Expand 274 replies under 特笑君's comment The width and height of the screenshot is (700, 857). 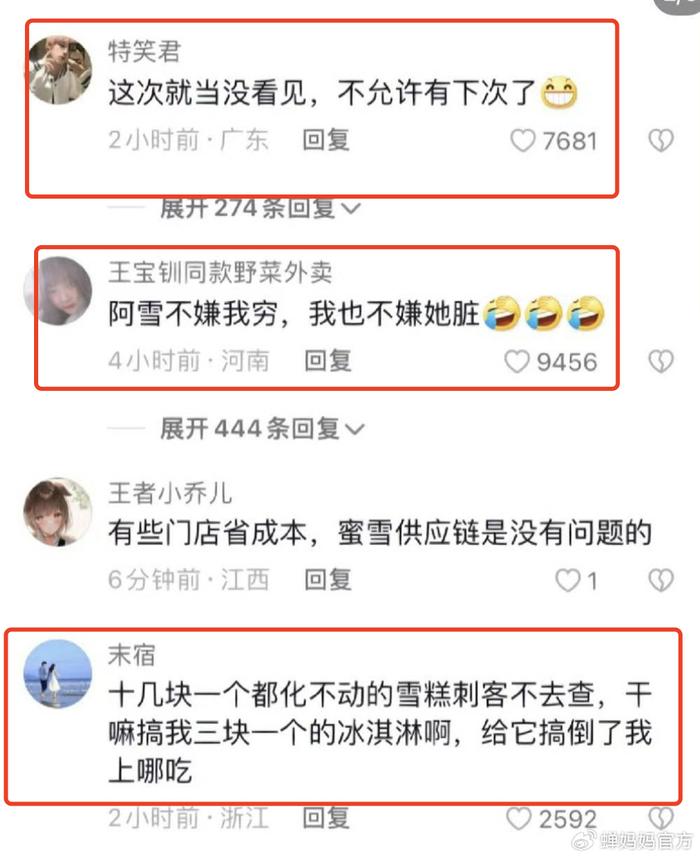click(x=260, y=208)
